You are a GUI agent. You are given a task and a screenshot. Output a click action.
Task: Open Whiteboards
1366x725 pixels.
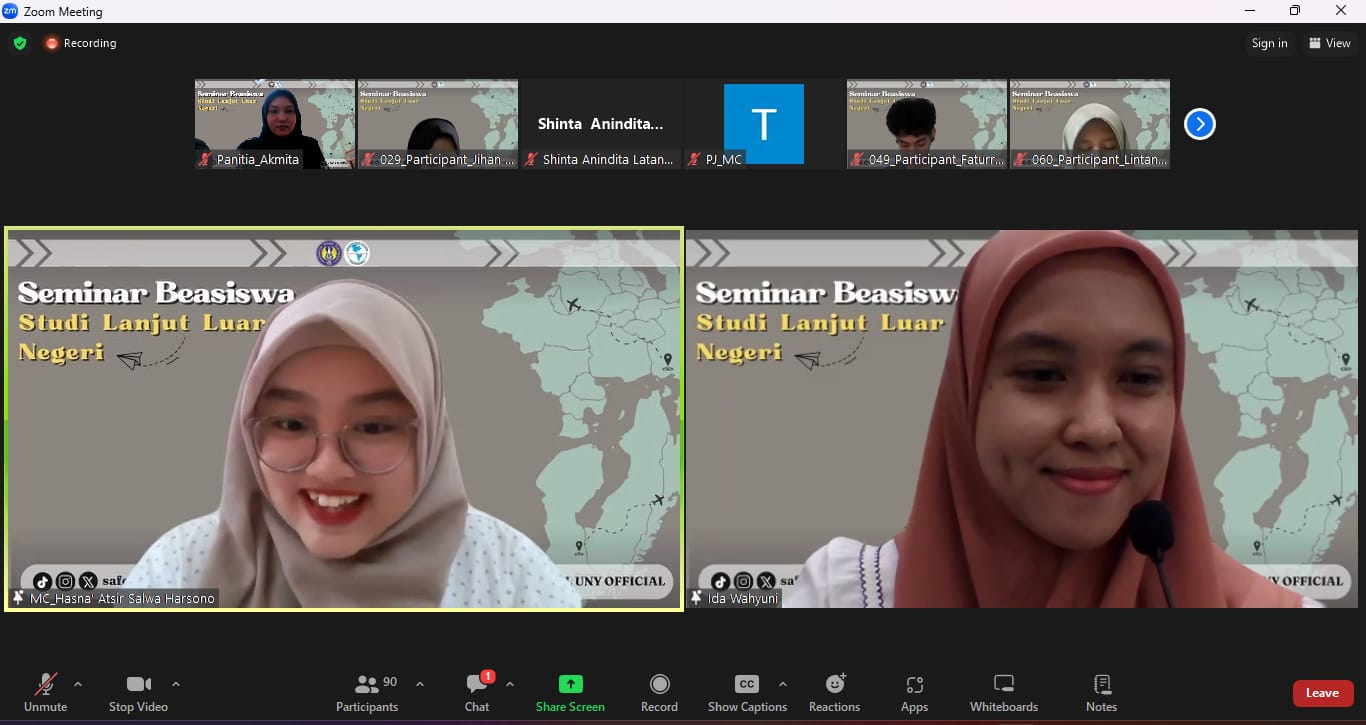(x=1003, y=693)
